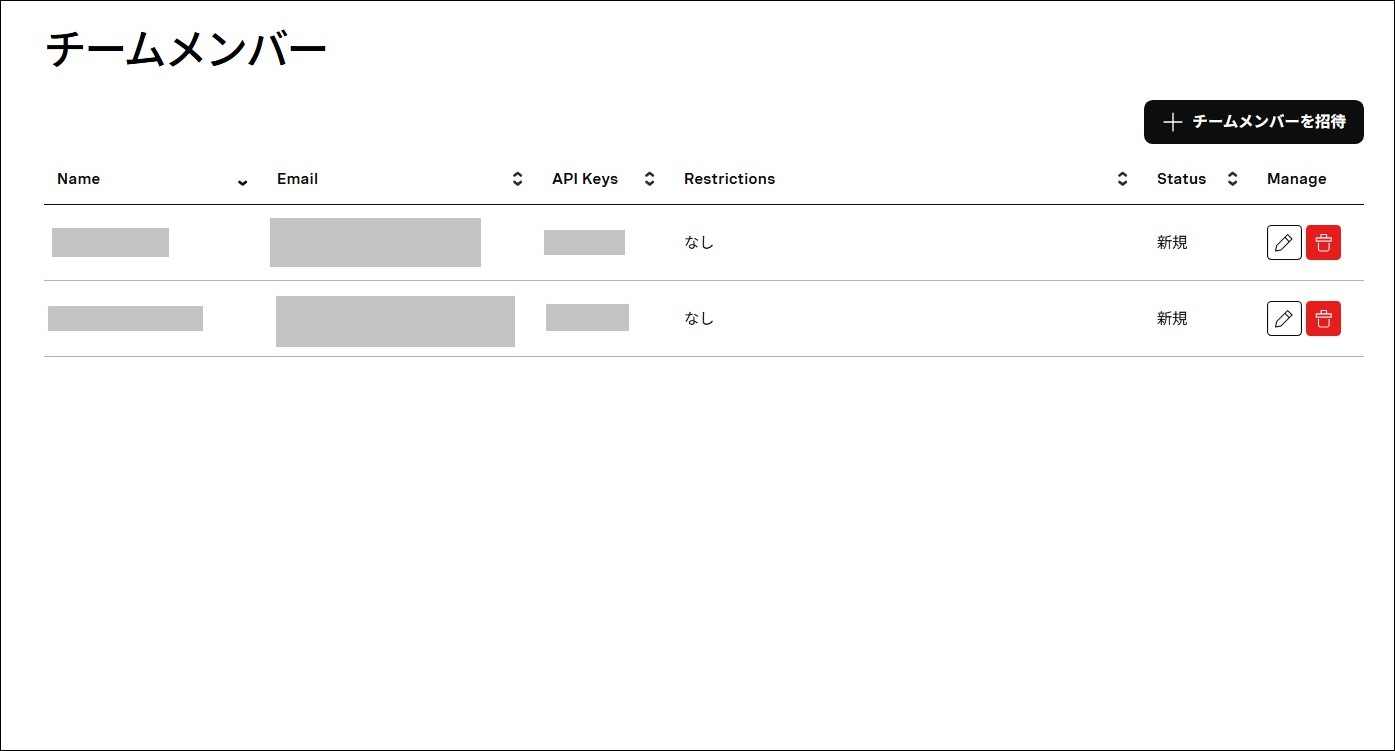
Task: Sort by Name chevron arrow
Action: [x=242, y=181]
